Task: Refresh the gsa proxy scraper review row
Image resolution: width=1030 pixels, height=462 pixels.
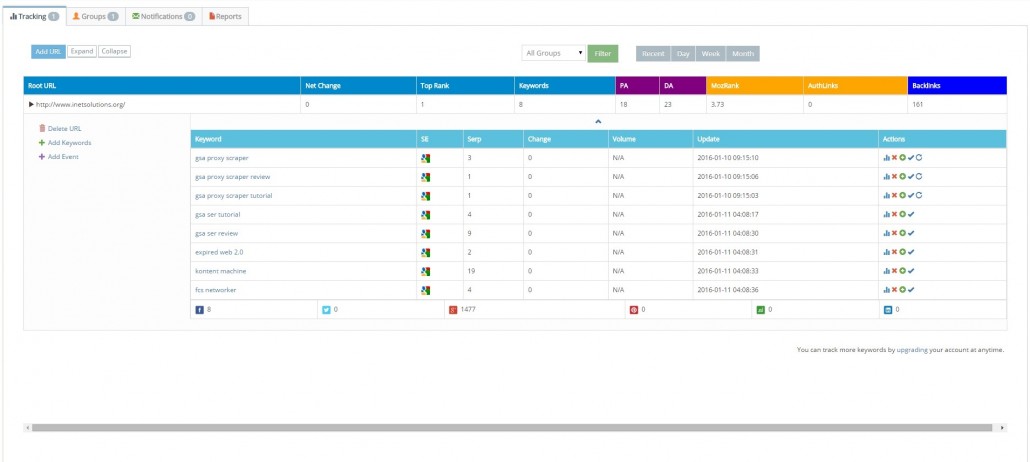Action: coord(919,177)
